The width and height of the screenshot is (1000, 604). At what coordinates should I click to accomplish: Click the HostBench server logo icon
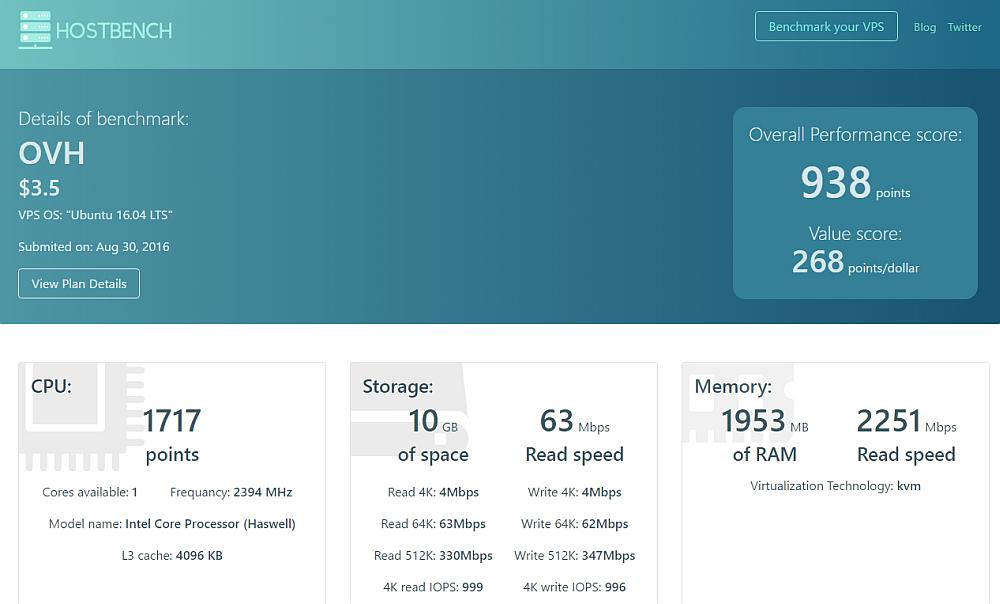click(x=34, y=29)
